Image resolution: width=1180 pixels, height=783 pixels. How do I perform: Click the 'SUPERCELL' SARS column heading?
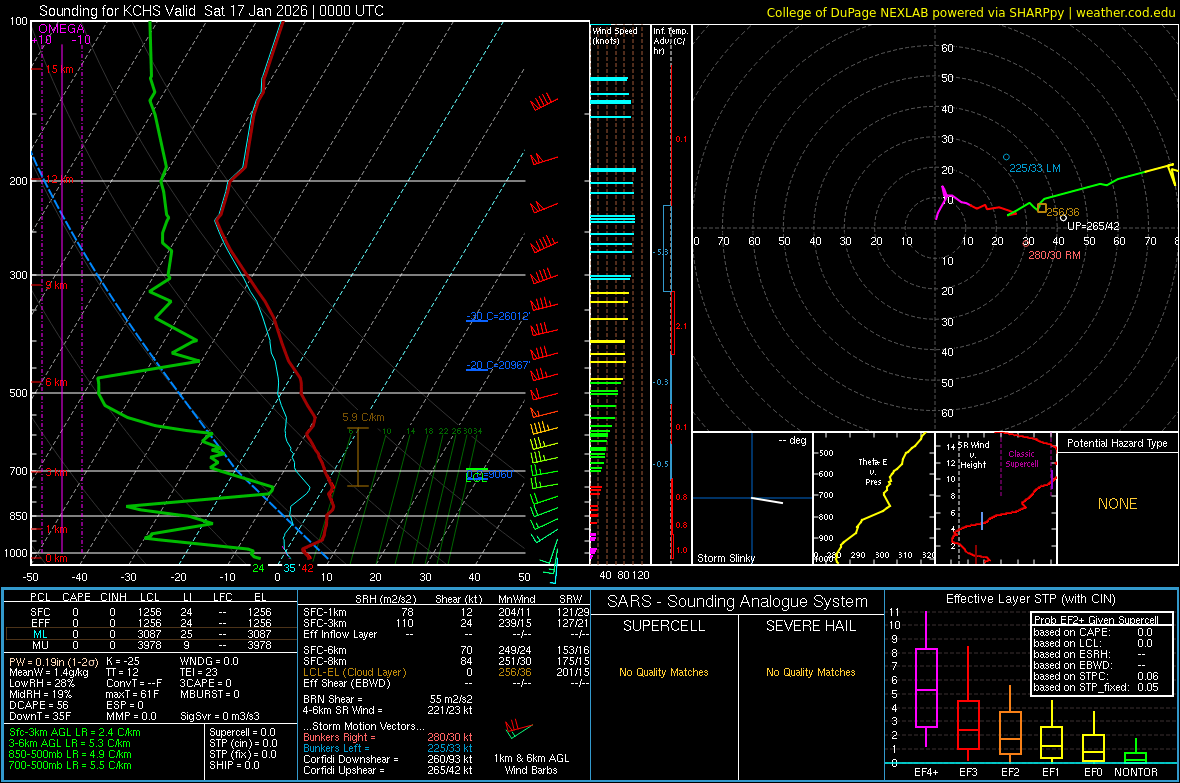664,626
